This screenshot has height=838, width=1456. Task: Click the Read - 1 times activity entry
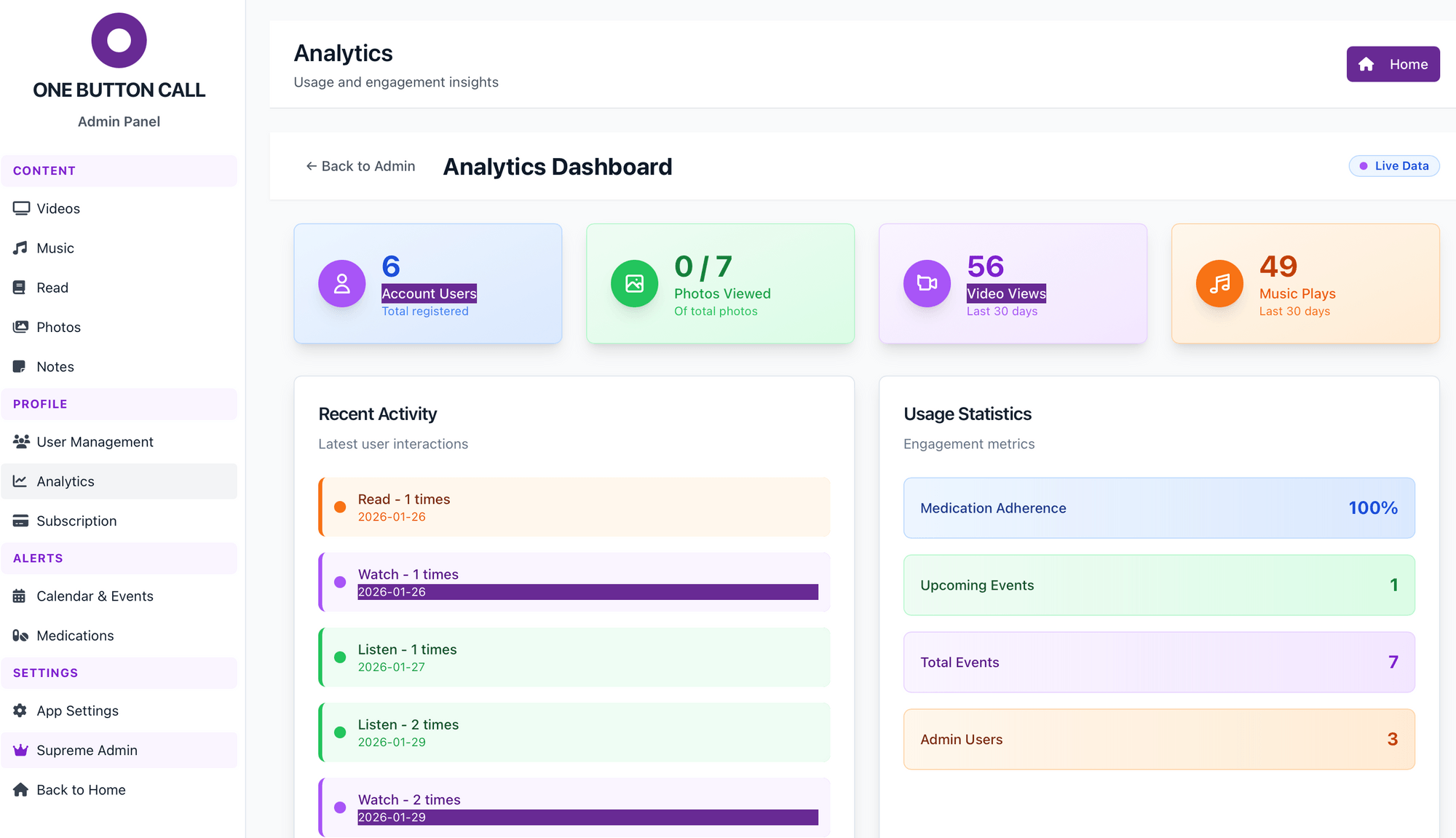tap(574, 507)
